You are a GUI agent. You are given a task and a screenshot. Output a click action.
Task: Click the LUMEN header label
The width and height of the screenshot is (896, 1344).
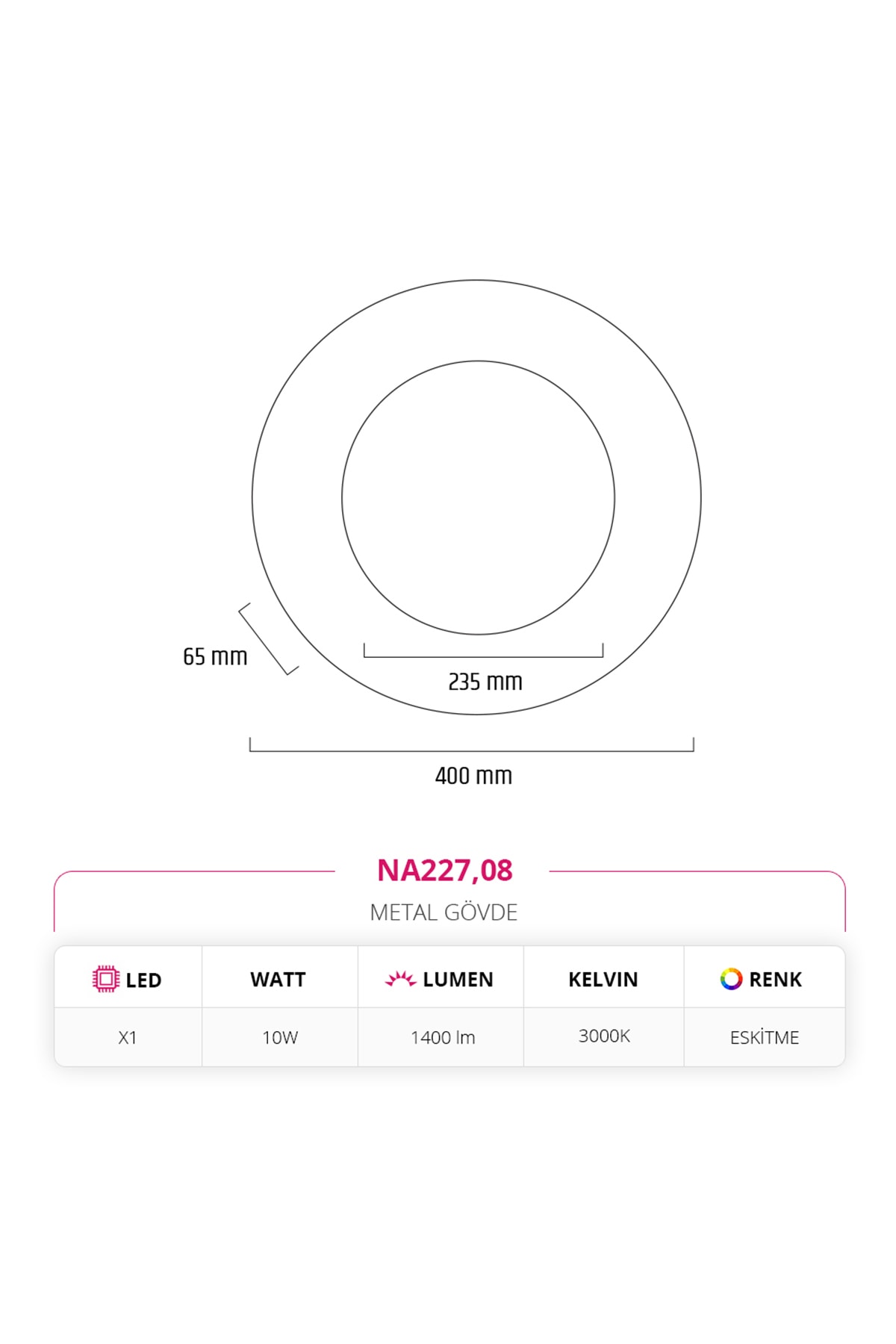[x=458, y=979]
